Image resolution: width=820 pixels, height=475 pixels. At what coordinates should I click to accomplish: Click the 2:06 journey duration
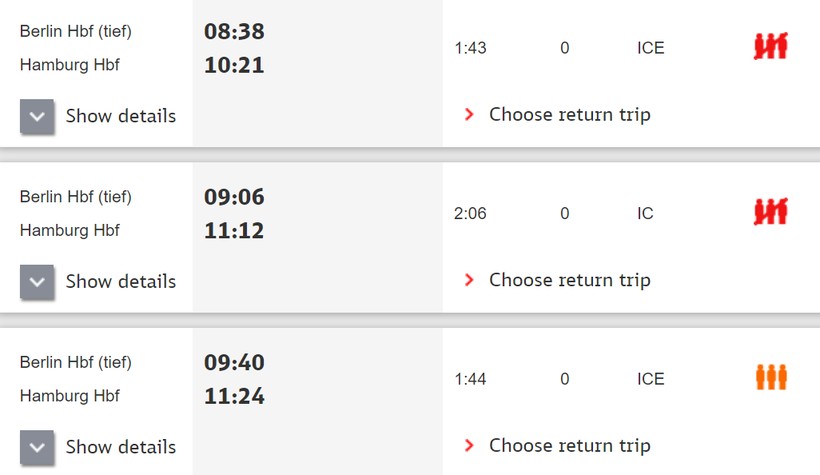pos(470,213)
